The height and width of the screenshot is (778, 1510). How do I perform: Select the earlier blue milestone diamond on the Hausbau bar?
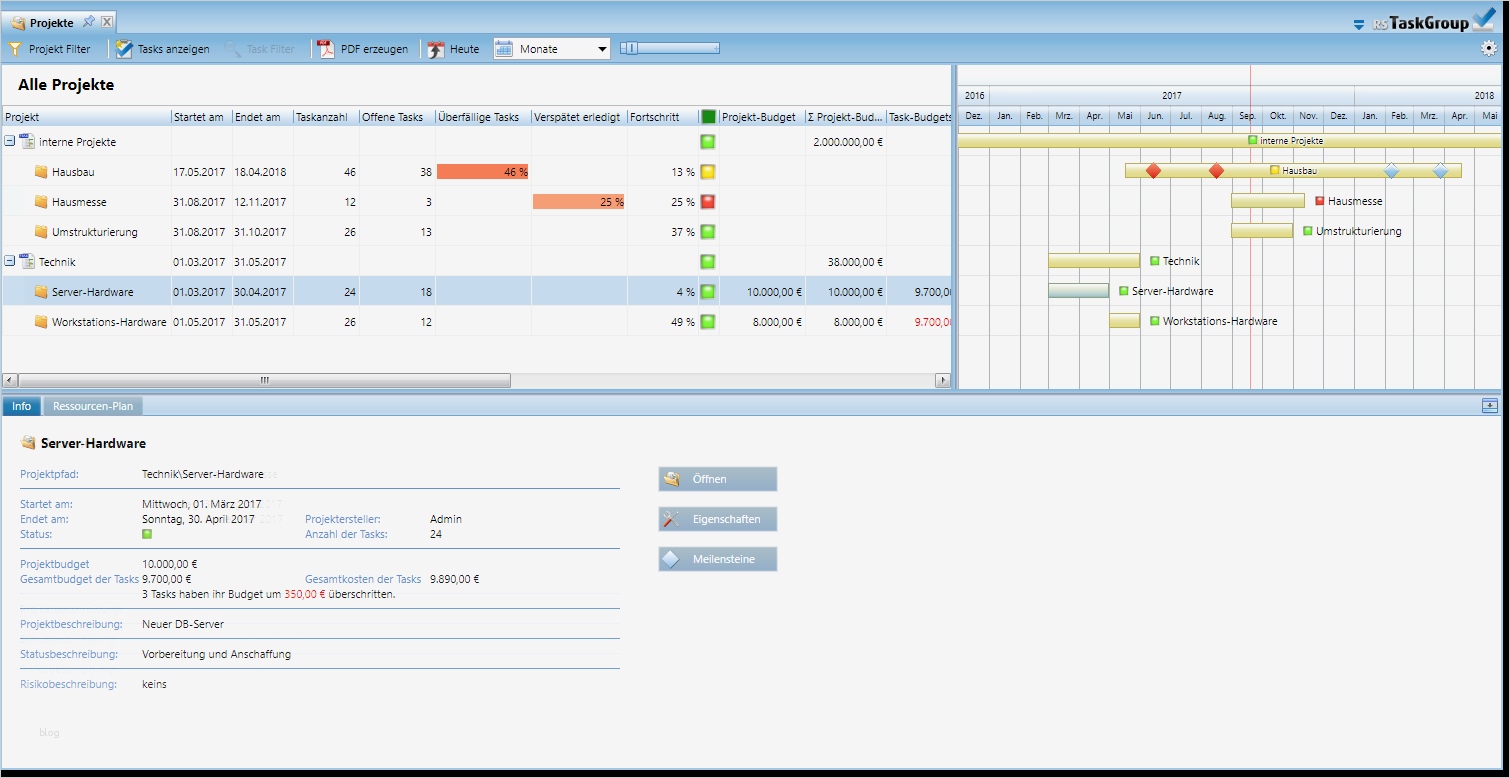coord(1391,171)
